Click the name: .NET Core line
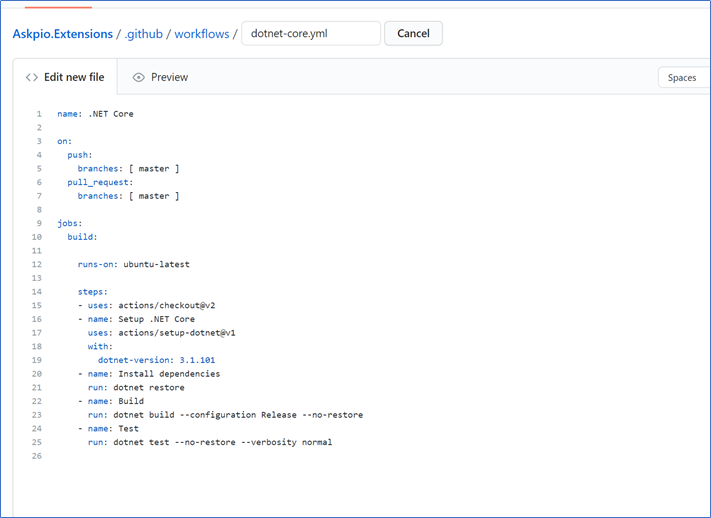This screenshot has height=518, width=711. tap(95, 114)
